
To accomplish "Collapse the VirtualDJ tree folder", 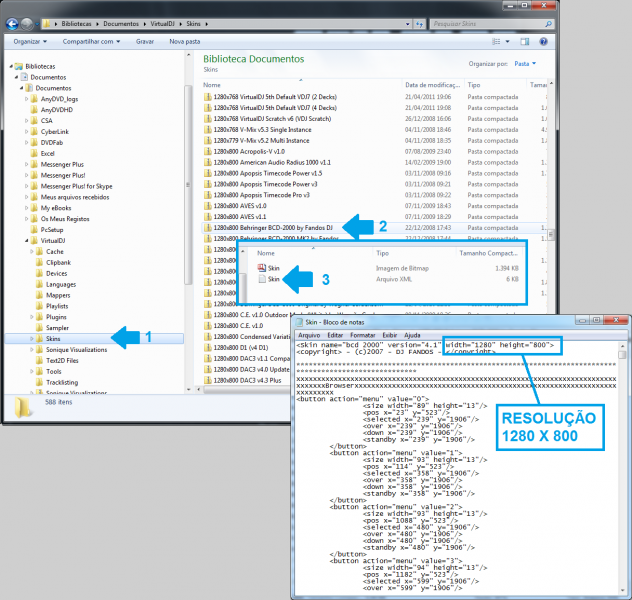I will [x=27, y=241].
